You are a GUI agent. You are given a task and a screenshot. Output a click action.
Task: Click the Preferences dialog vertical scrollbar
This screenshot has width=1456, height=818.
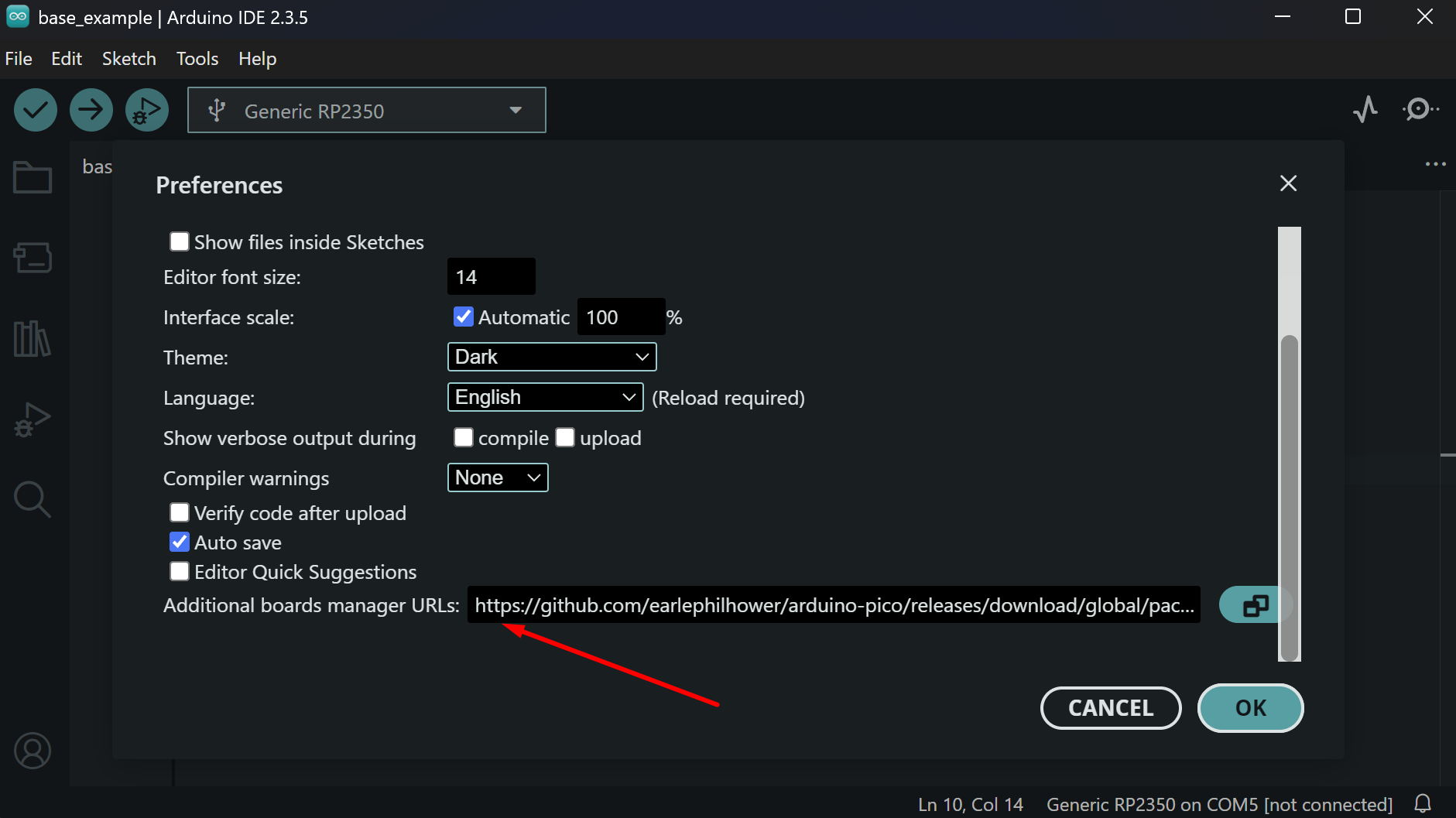(x=1289, y=495)
